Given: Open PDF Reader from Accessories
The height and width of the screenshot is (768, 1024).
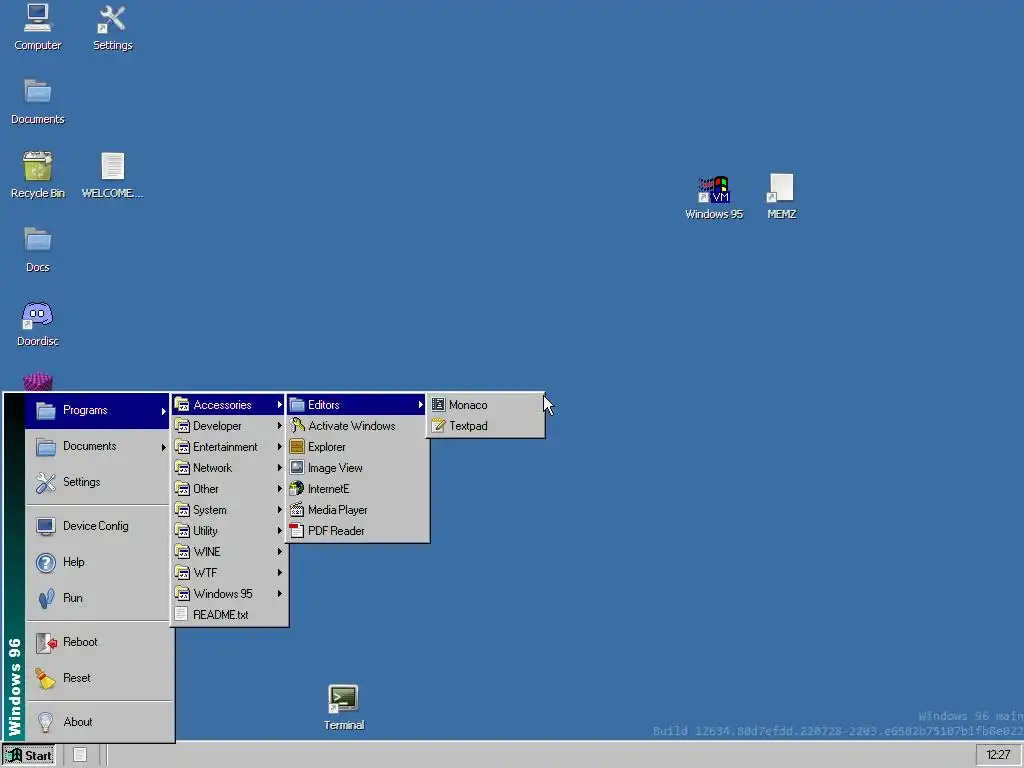Looking at the screenshot, I should pos(357,530).
